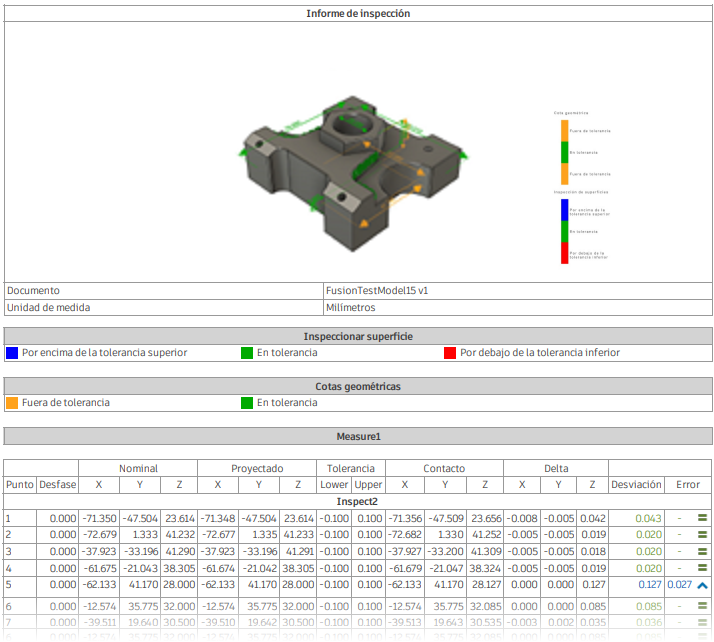Click the in-tolerance equals icon in row 6
714x642 pixels.
coord(702,606)
